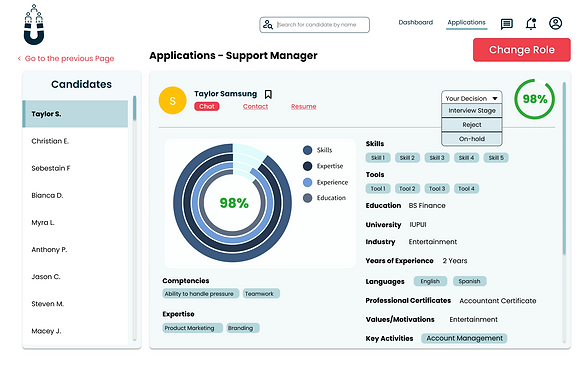Click the Product Marketing expertise tag

click(192, 328)
